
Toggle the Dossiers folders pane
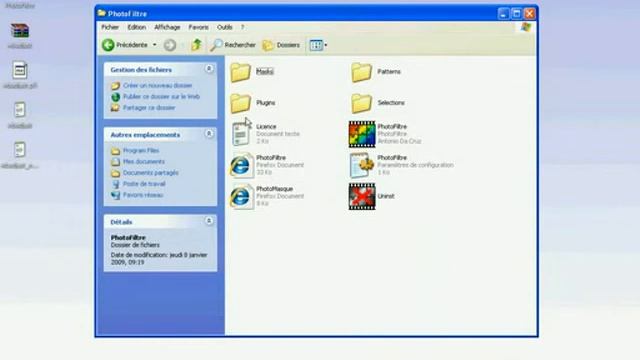click(281, 45)
